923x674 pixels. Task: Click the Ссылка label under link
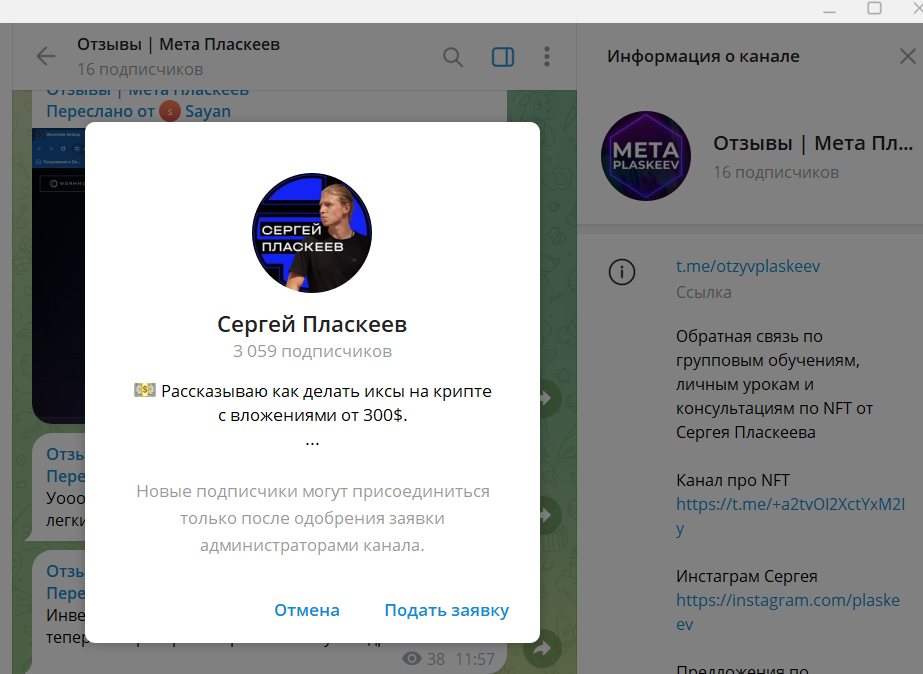click(703, 293)
